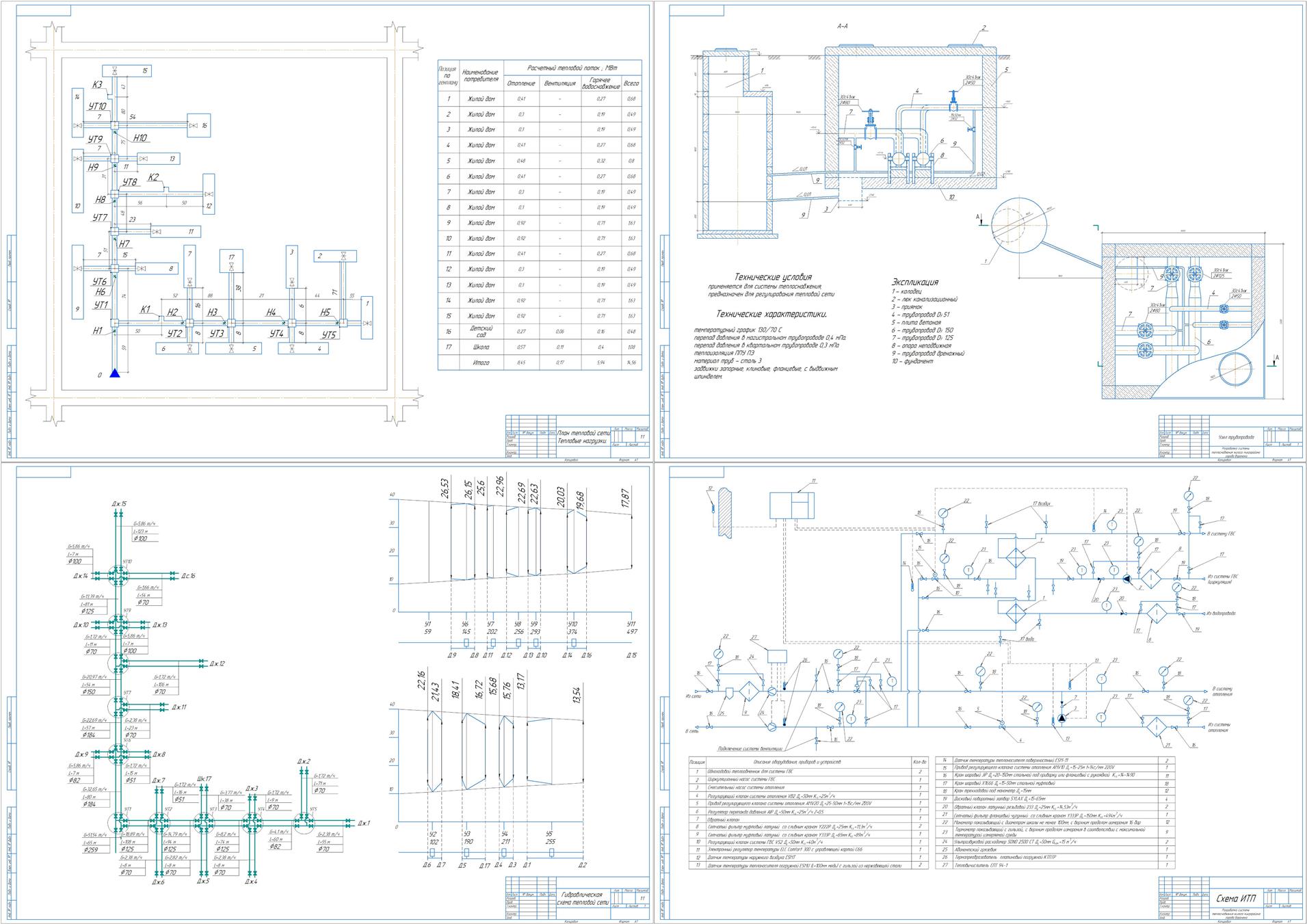Click pressure value 17,87 on upper graph
Viewport: 1307px width, 924px height.
(625, 499)
